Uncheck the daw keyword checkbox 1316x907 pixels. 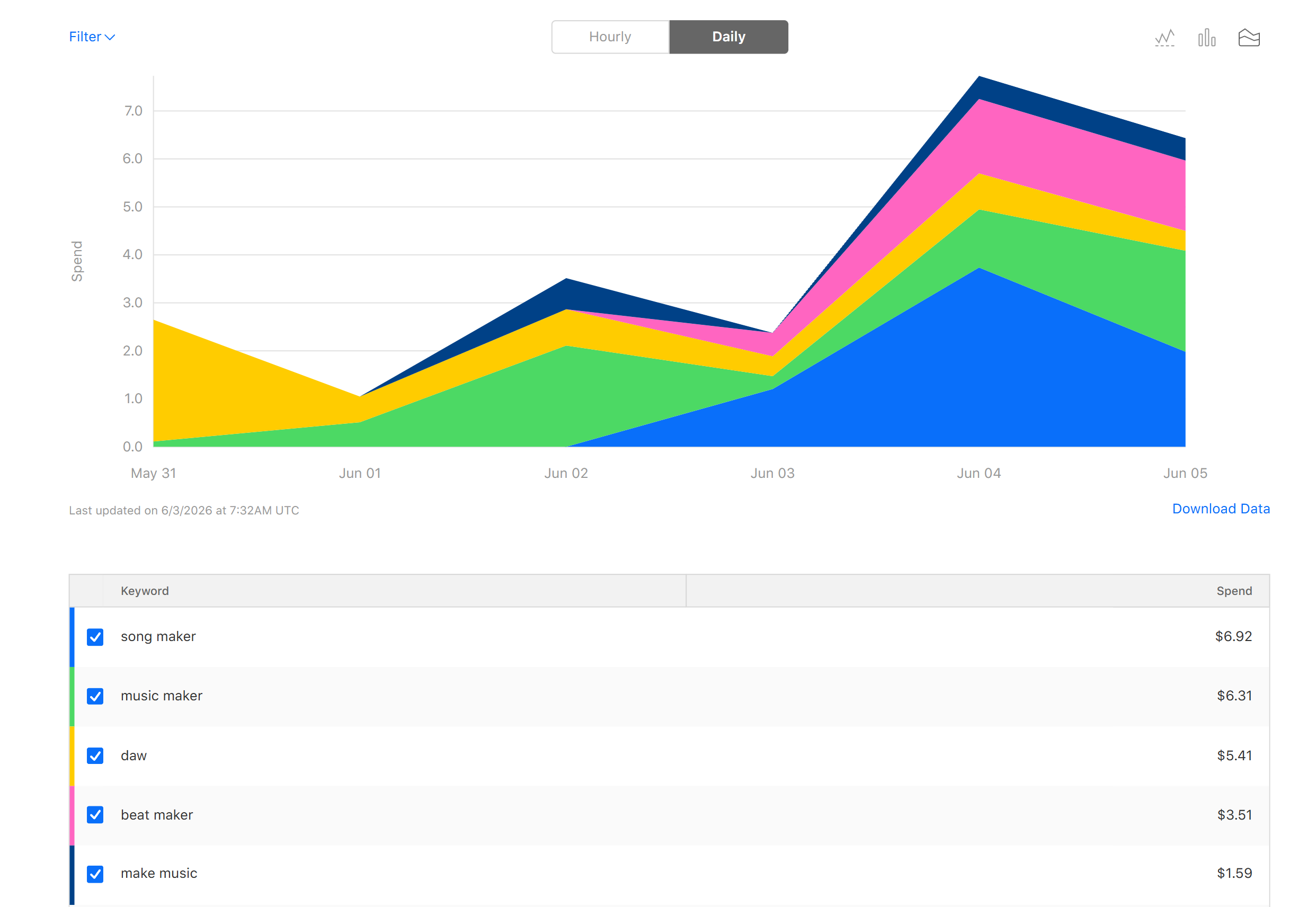[x=95, y=756]
